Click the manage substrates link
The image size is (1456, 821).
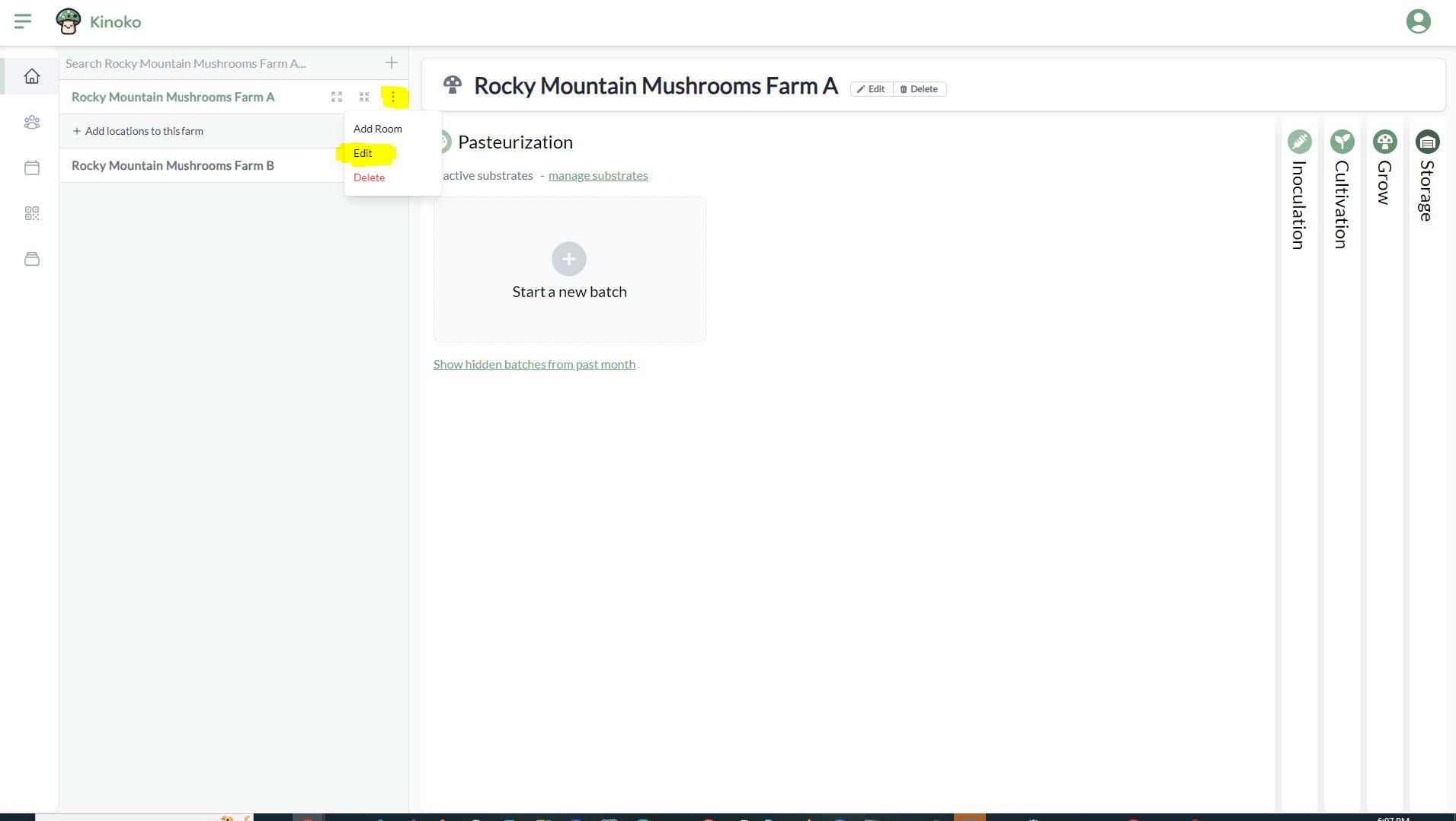(x=598, y=176)
